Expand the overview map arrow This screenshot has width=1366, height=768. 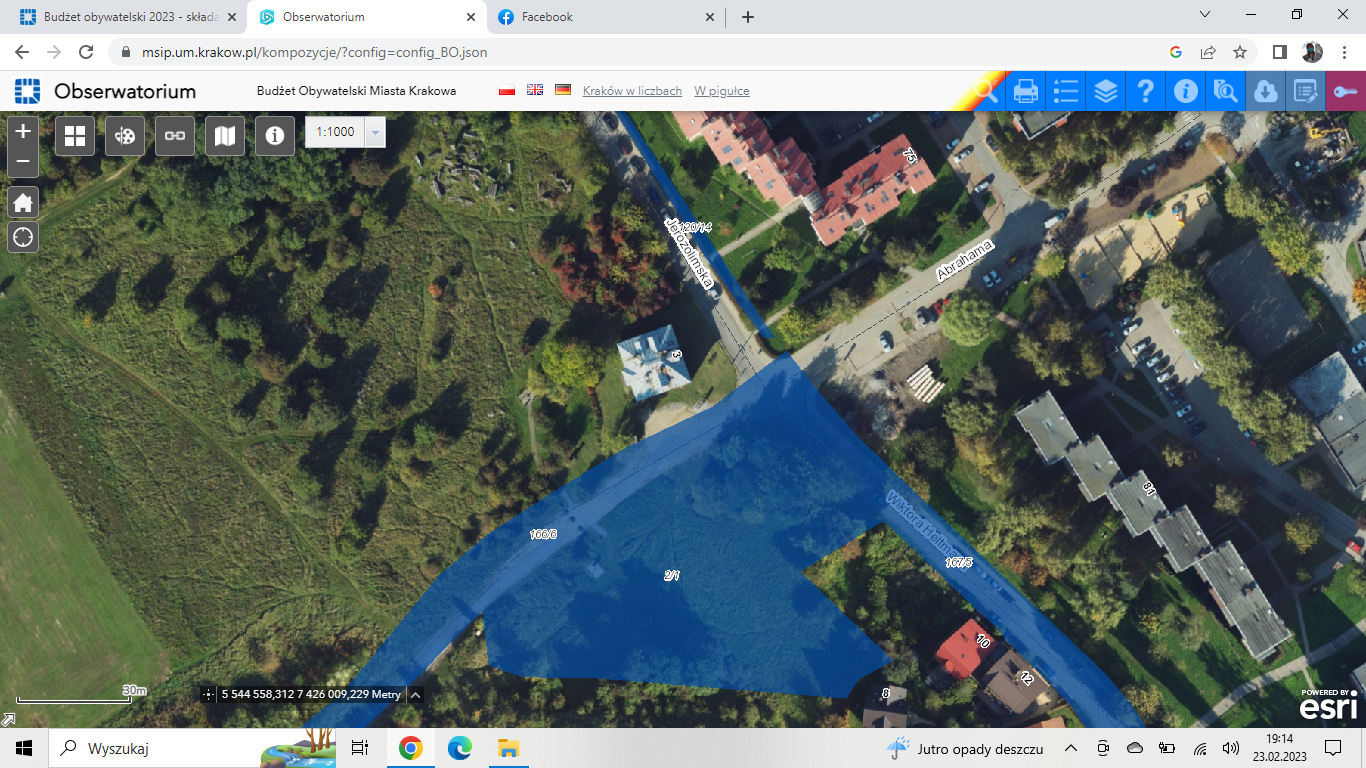(7, 720)
